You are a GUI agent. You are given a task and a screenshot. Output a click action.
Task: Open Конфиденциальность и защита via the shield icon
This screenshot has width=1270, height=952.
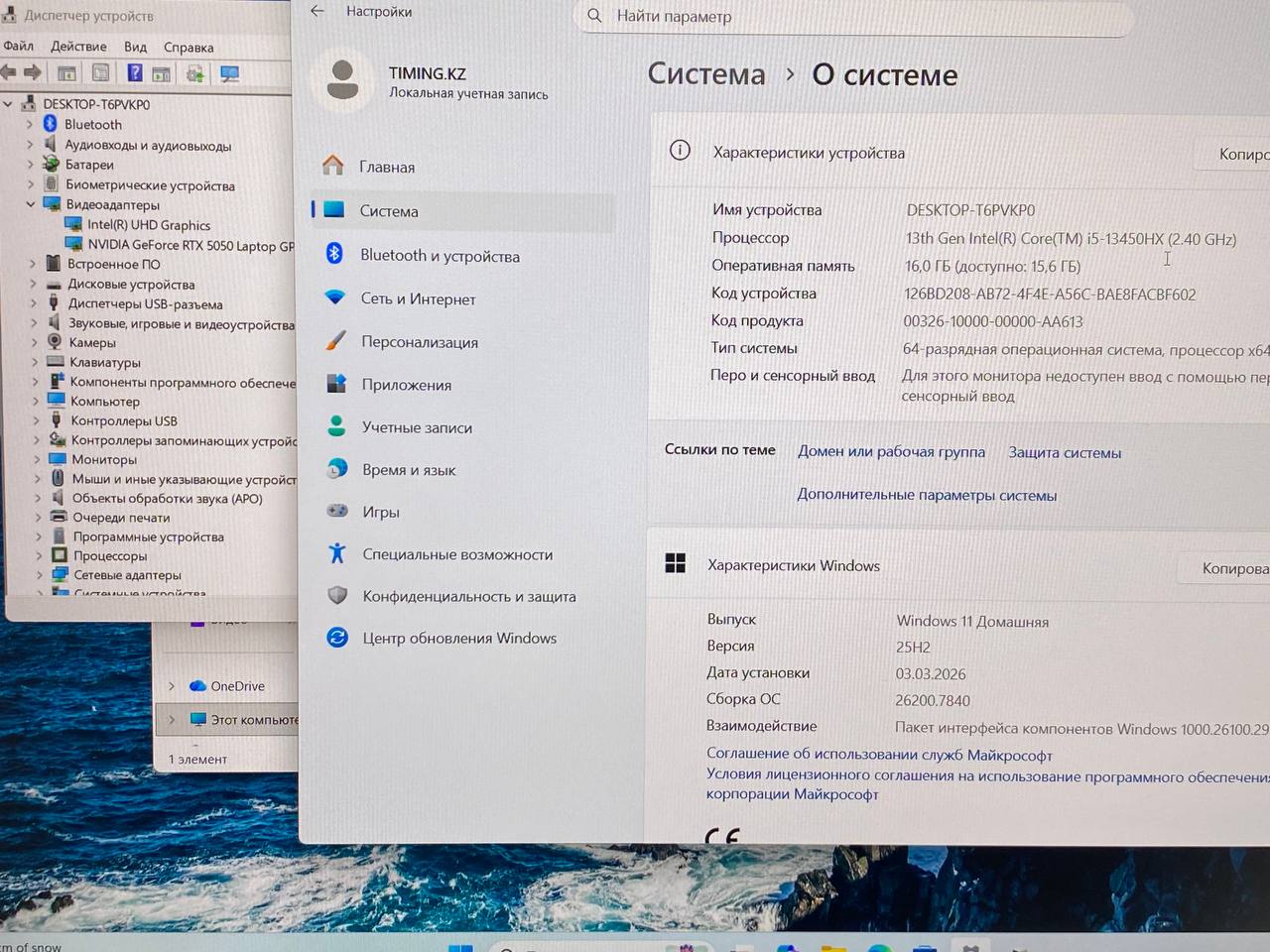(x=337, y=595)
